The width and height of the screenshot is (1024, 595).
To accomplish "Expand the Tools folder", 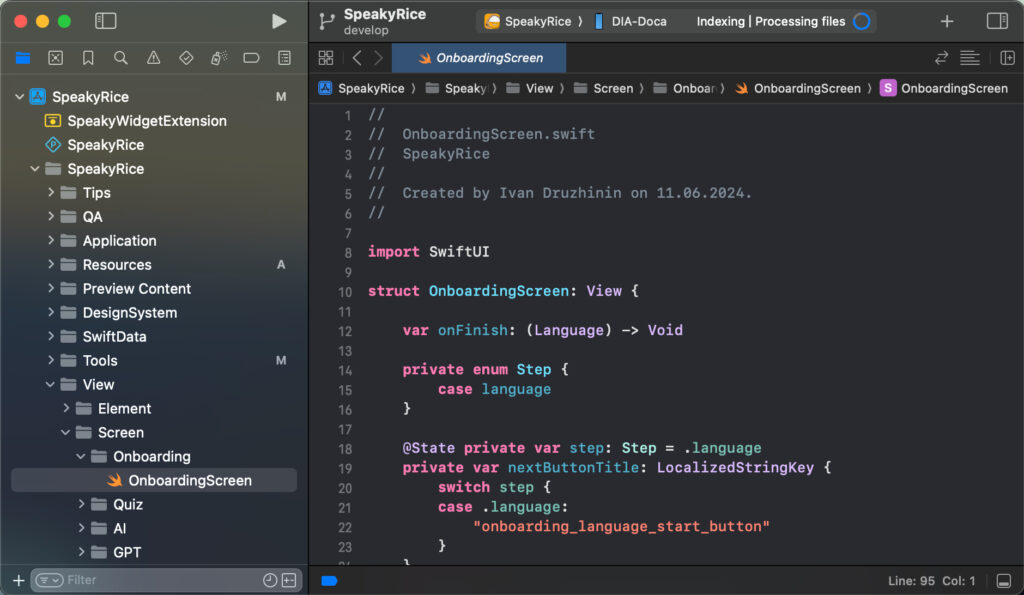I will point(50,360).
